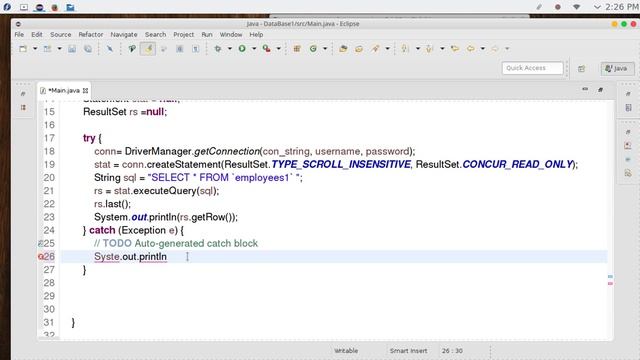
Task: Click the red record indicator in system tray
Action: pyautogui.click(x=558, y=7)
